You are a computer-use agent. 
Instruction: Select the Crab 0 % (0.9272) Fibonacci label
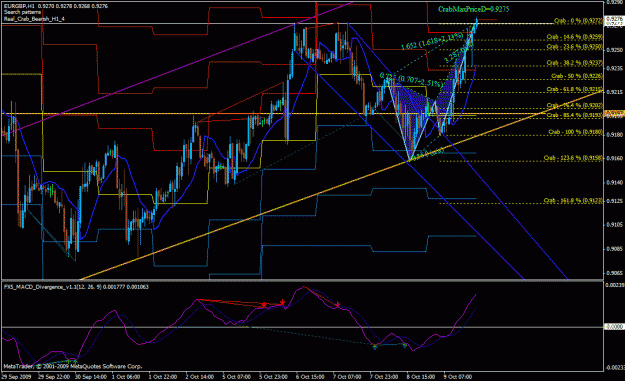click(578, 21)
